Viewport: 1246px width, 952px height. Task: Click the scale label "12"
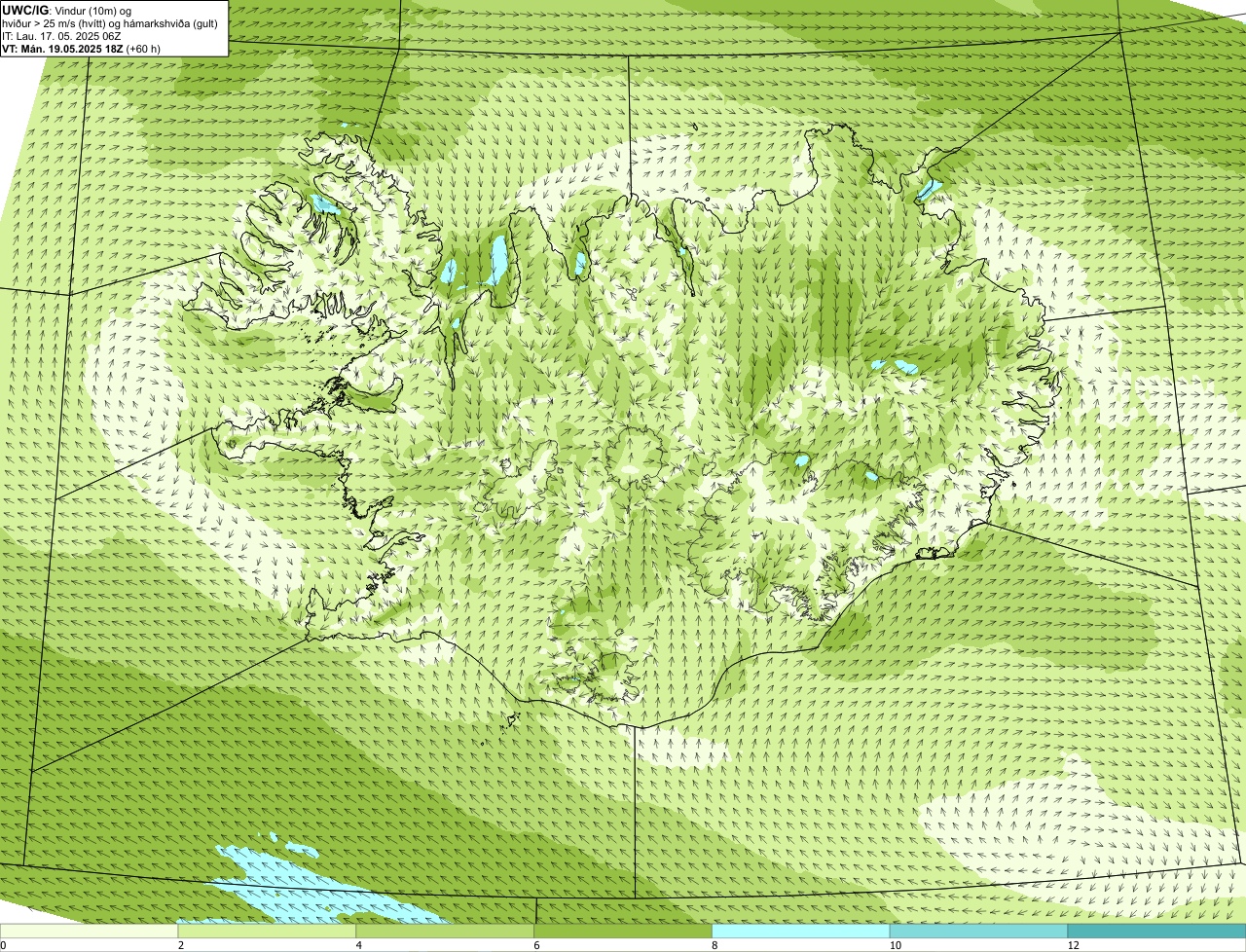pos(1073,945)
